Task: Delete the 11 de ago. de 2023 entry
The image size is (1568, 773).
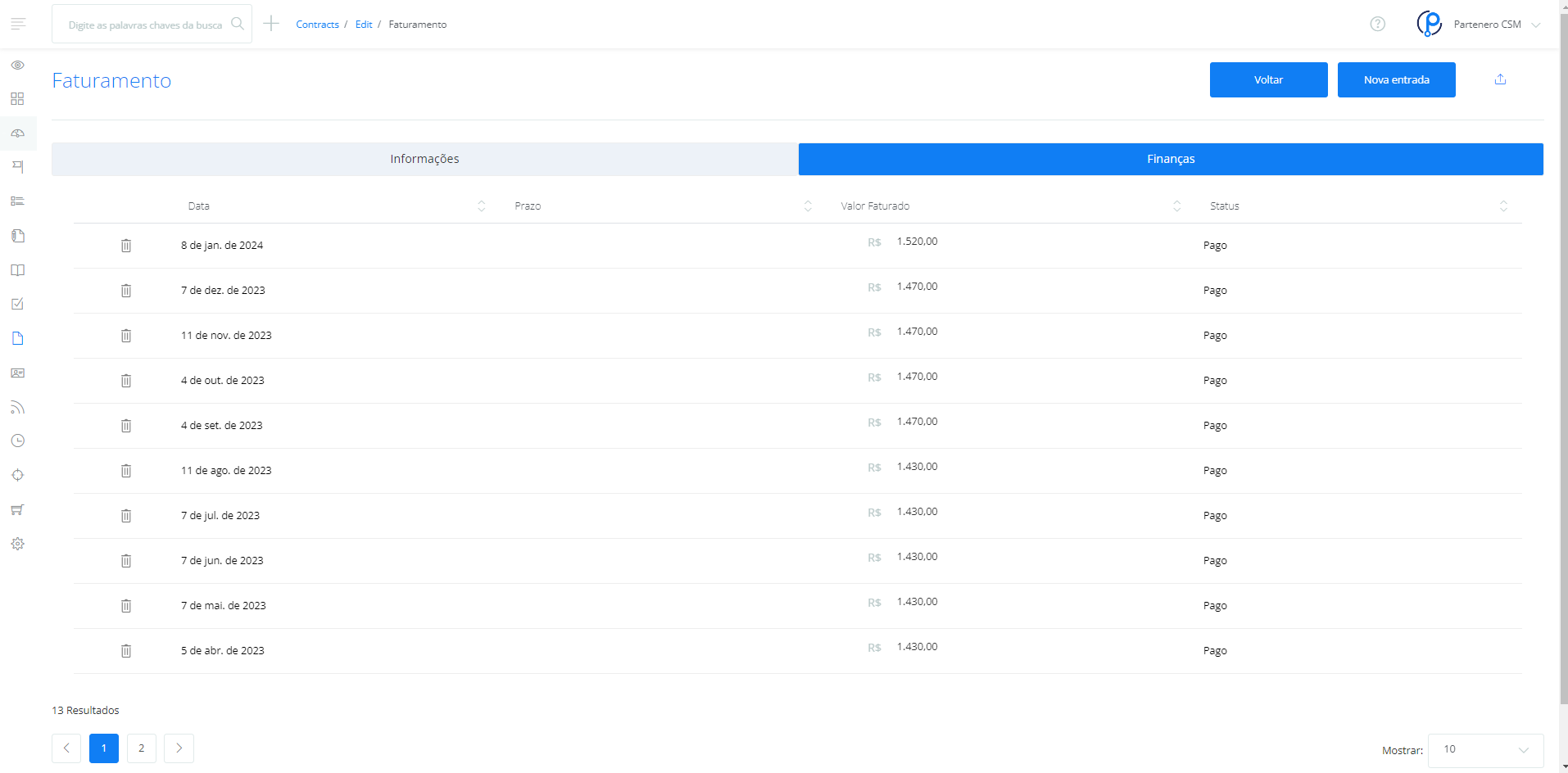Action: 126,471
